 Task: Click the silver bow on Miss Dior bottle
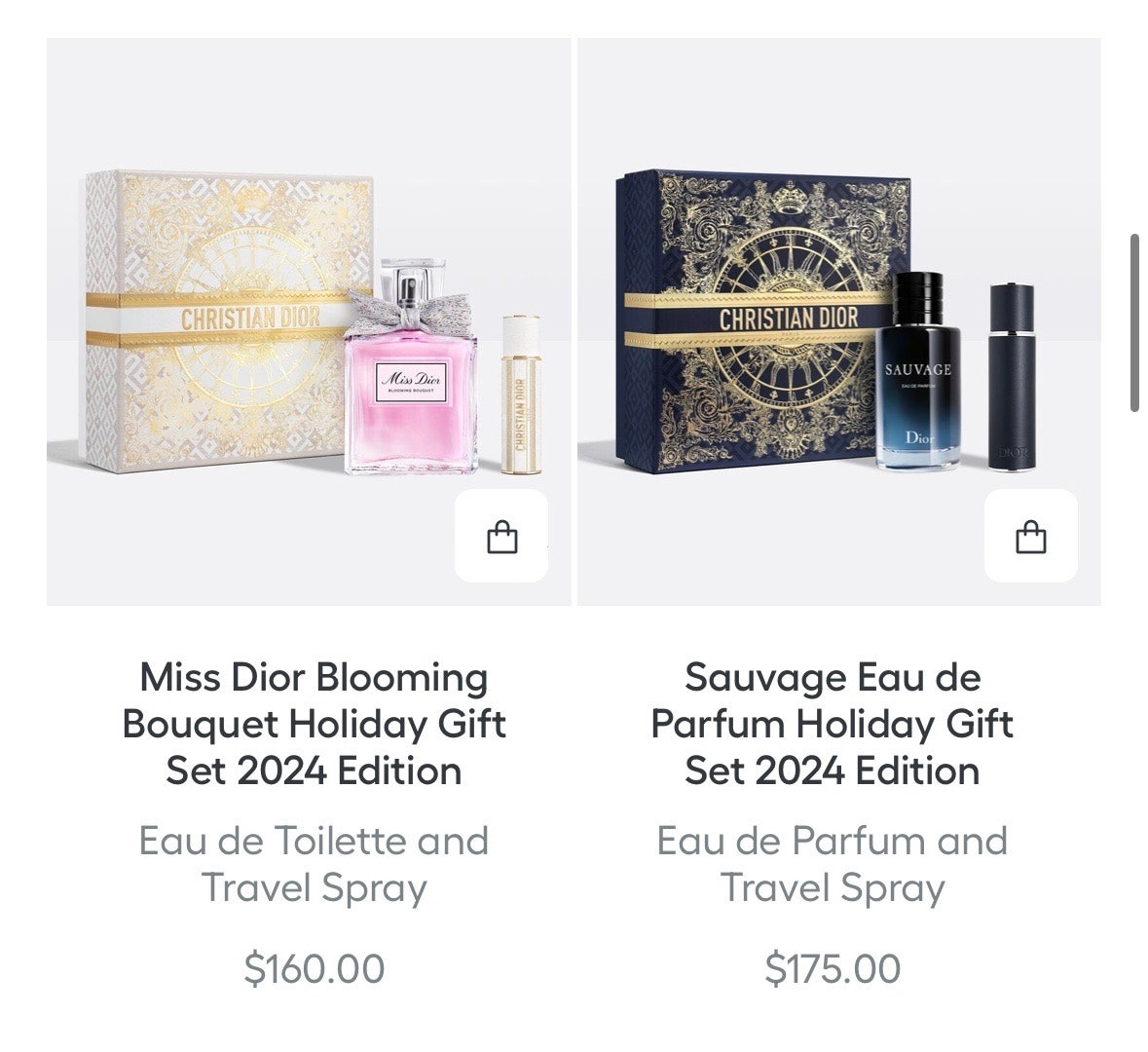[409, 308]
